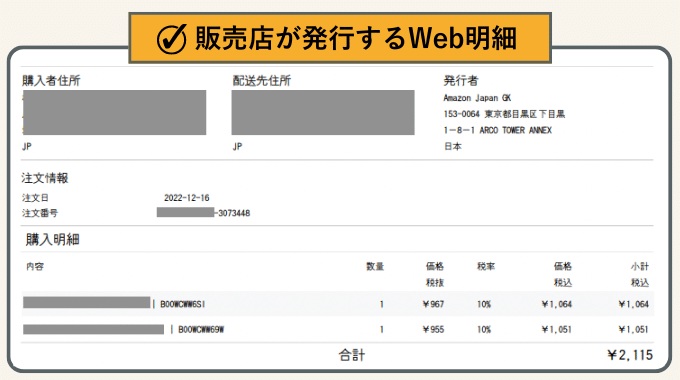Click the address line 153-0064 東京都目黒区下目黒
This screenshot has width=680, height=380.
(x=504, y=114)
